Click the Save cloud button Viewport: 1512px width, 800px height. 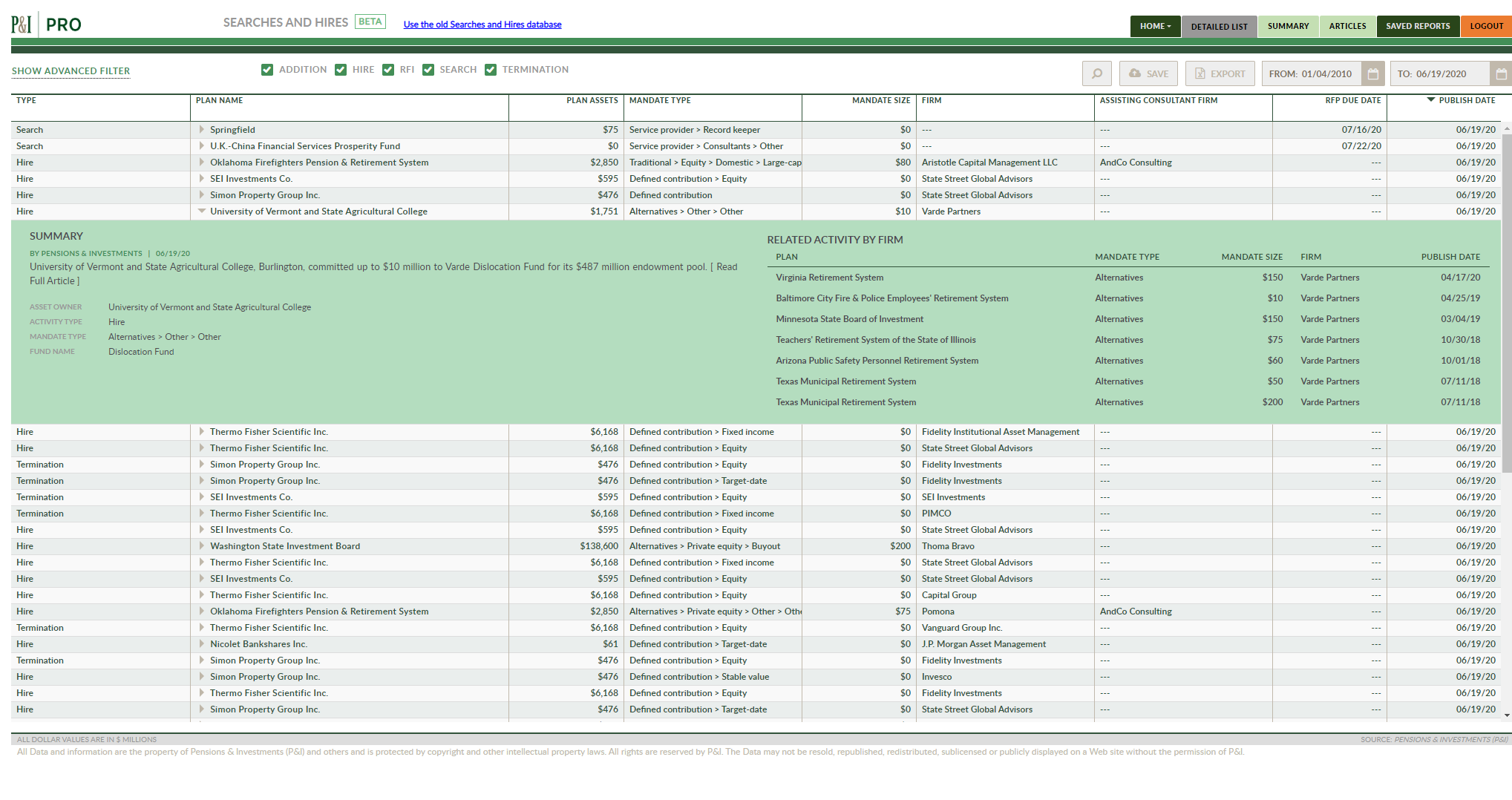tap(1148, 73)
